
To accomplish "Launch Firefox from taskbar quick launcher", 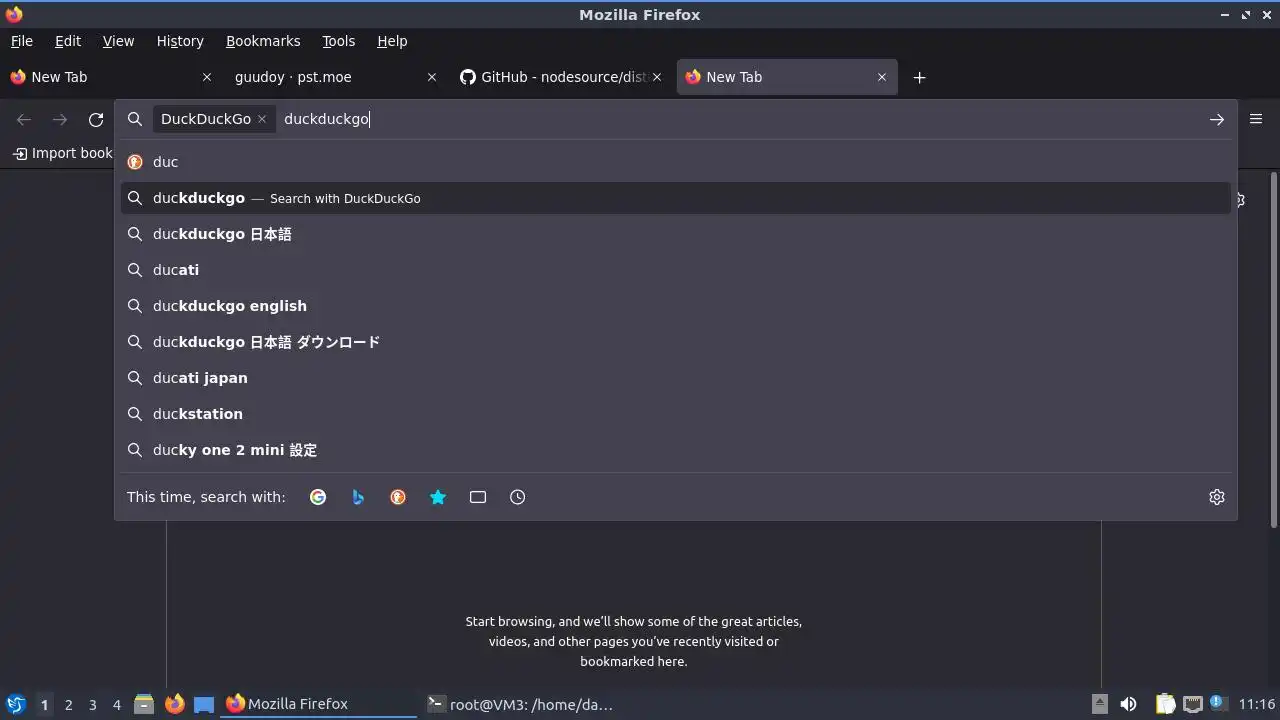I will pos(174,704).
